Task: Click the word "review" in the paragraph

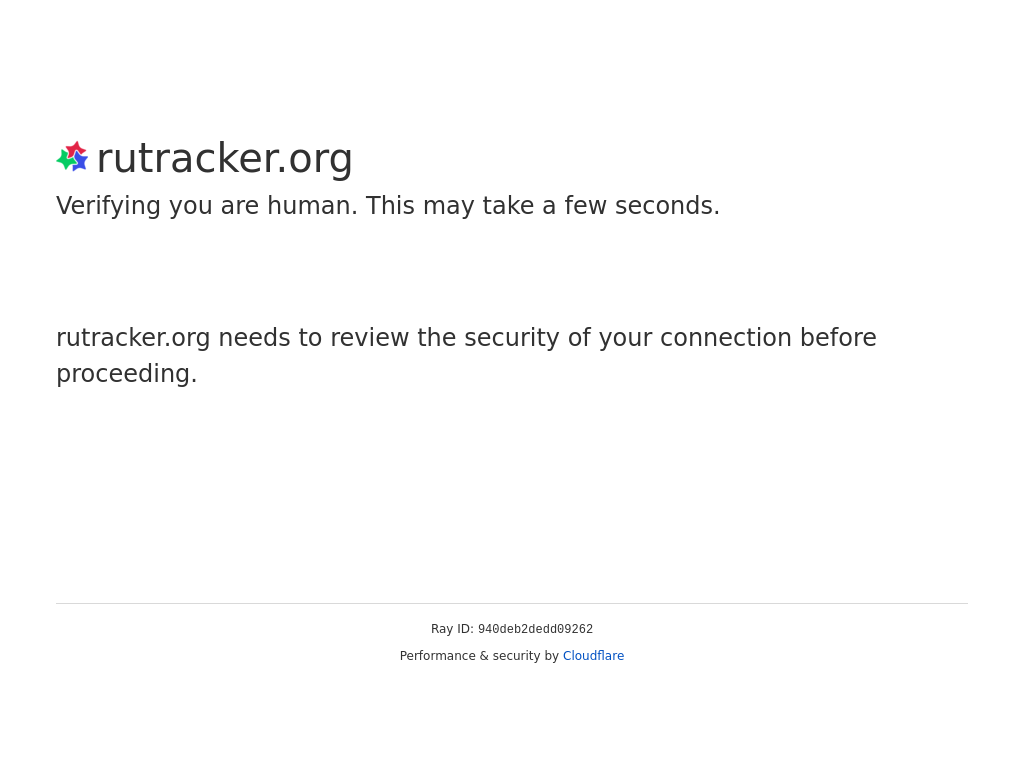Action: point(370,338)
